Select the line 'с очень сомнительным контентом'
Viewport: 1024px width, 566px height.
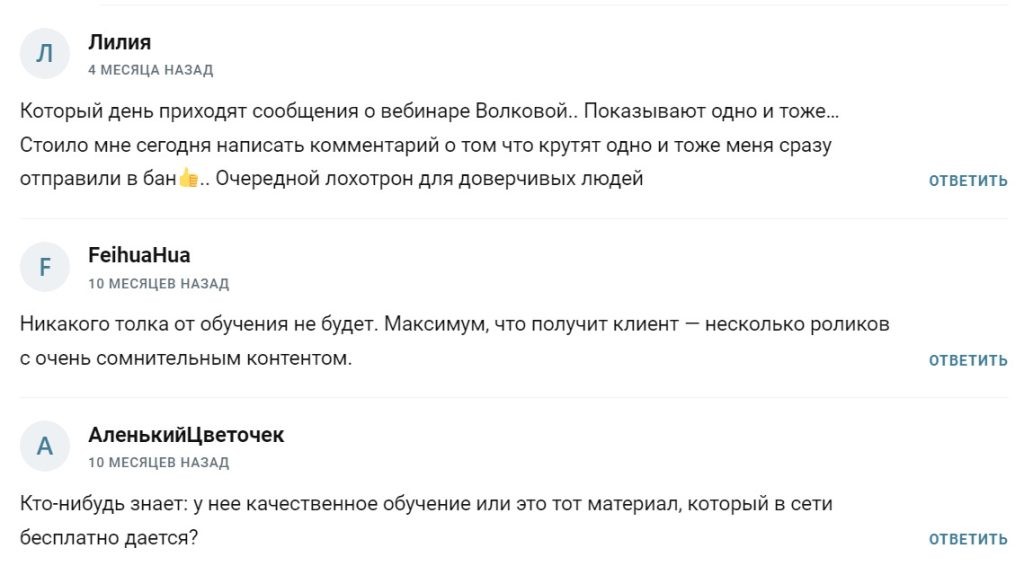coord(185,358)
